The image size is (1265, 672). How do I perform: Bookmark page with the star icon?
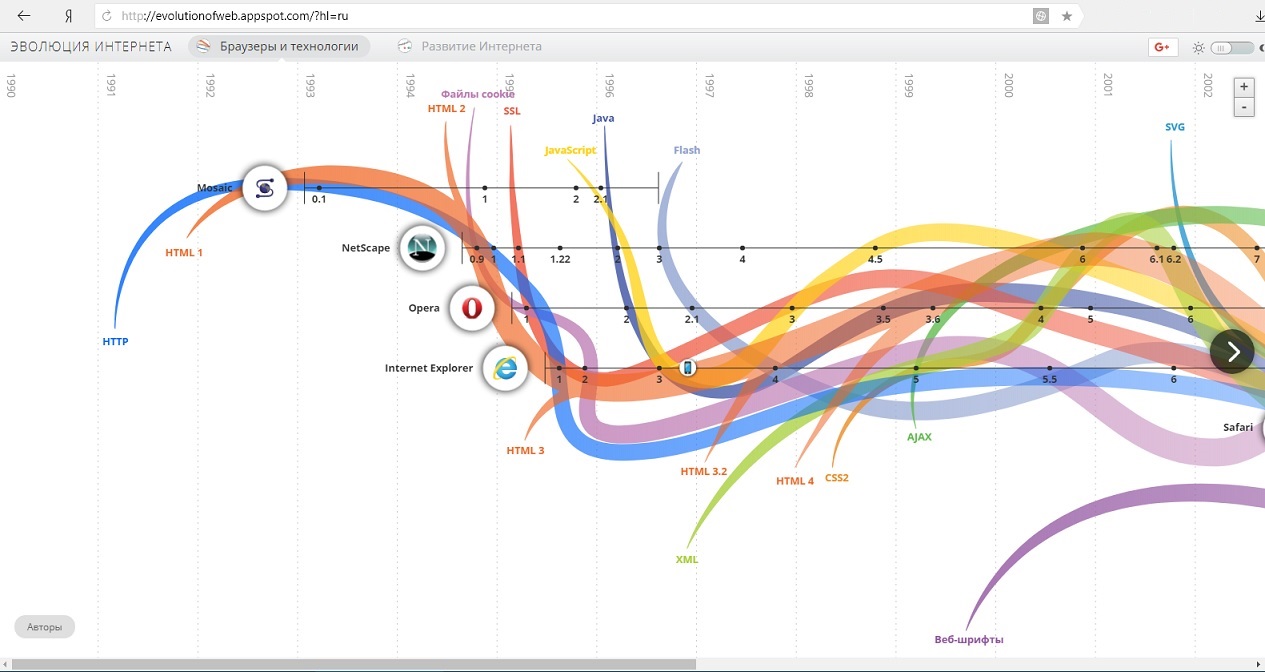(1067, 16)
